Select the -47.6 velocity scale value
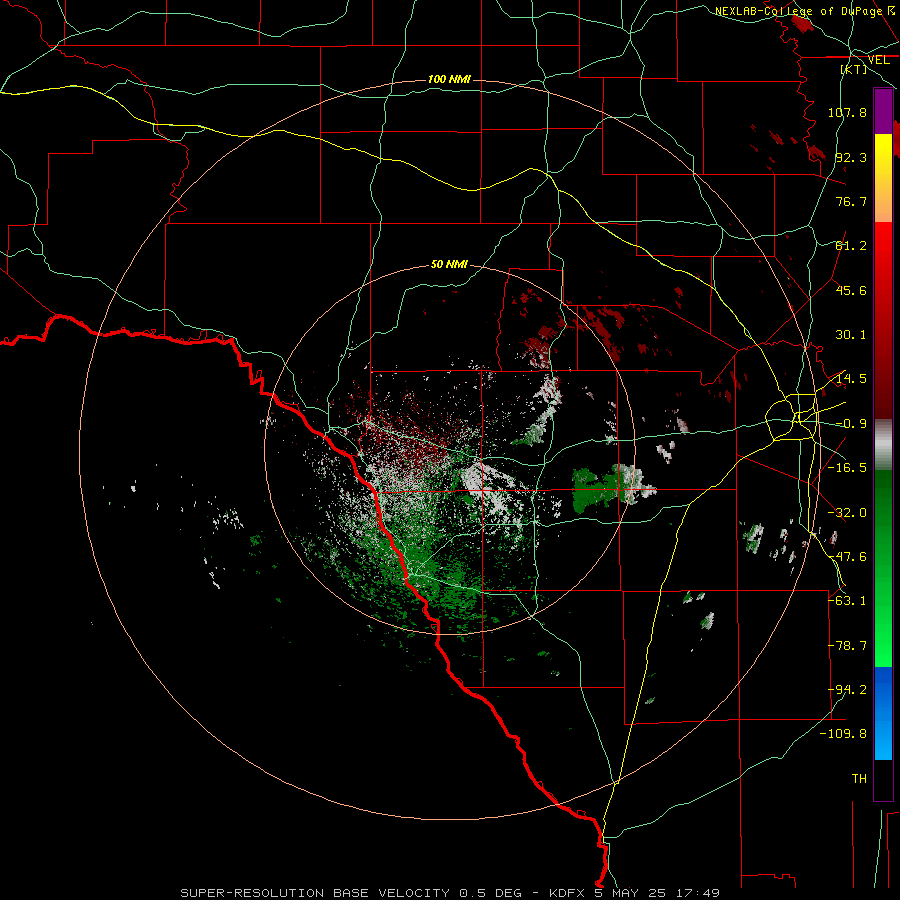The width and height of the screenshot is (900, 900). 847,556
